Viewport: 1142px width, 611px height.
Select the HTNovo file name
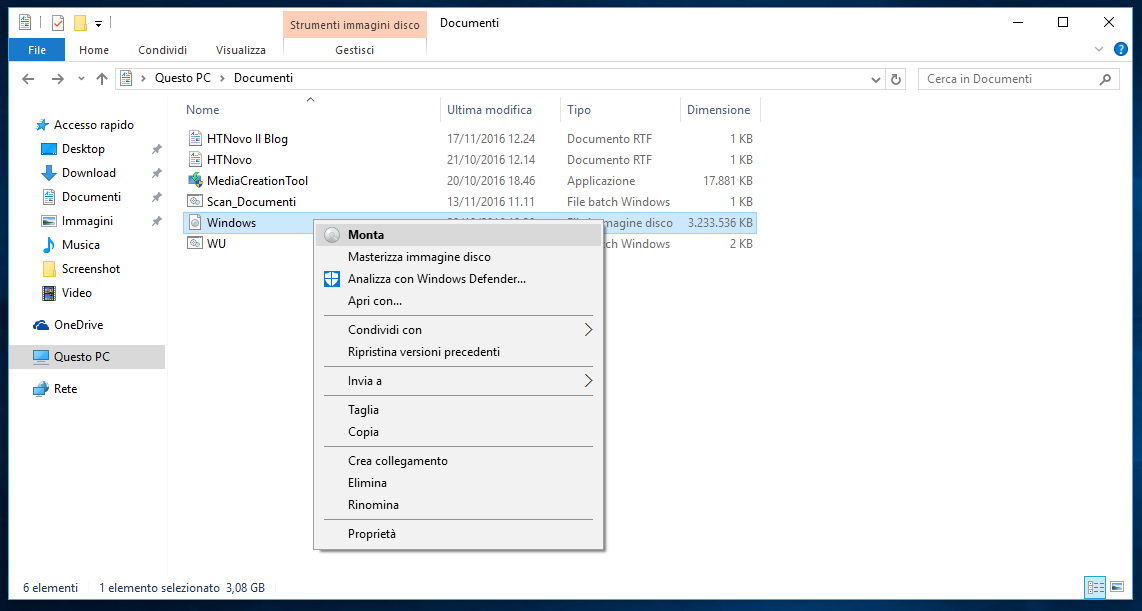point(229,159)
